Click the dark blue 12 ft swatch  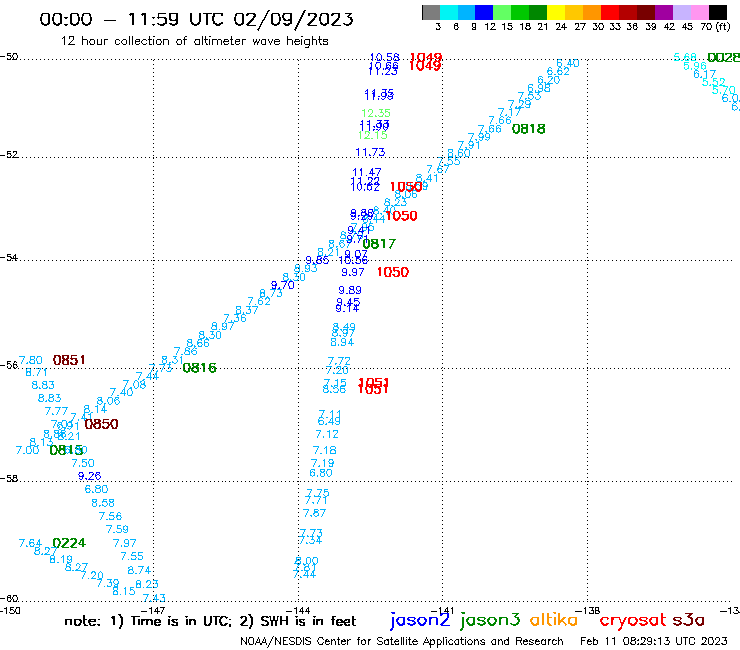click(484, 12)
